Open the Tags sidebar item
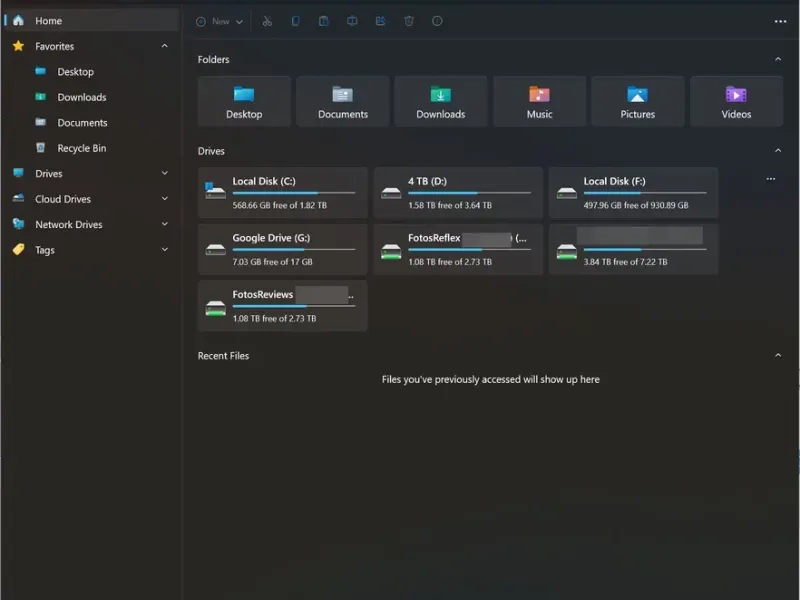The image size is (800, 600). 45,250
